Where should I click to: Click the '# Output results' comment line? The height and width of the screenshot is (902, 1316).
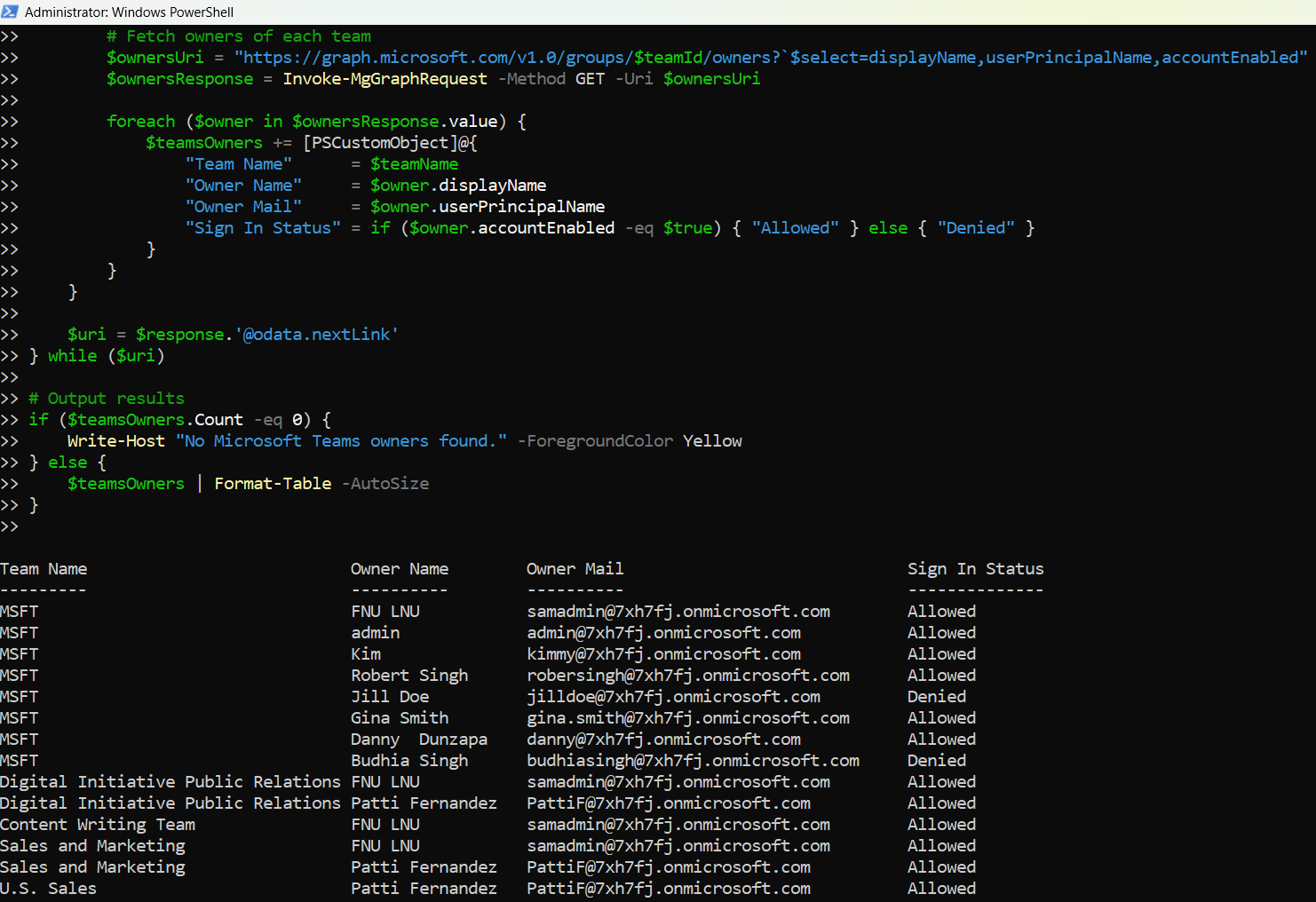click(107, 399)
